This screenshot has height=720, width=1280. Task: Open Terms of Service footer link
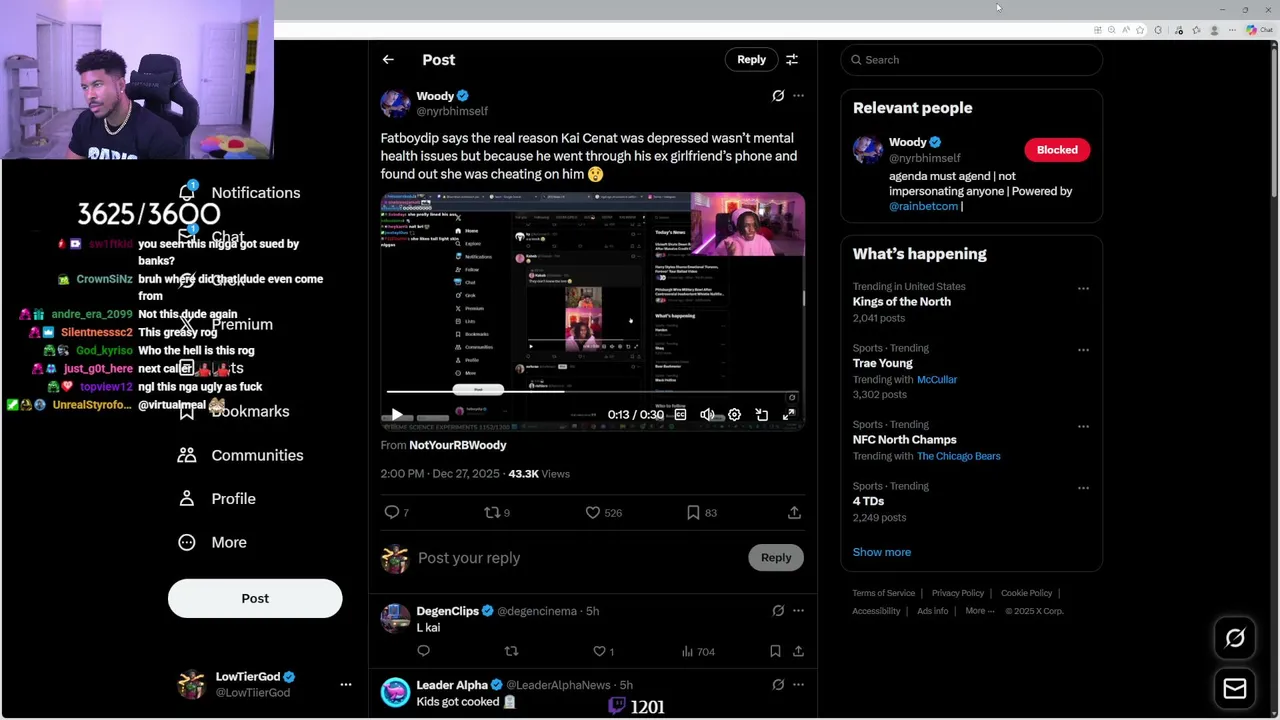point(883,593)
